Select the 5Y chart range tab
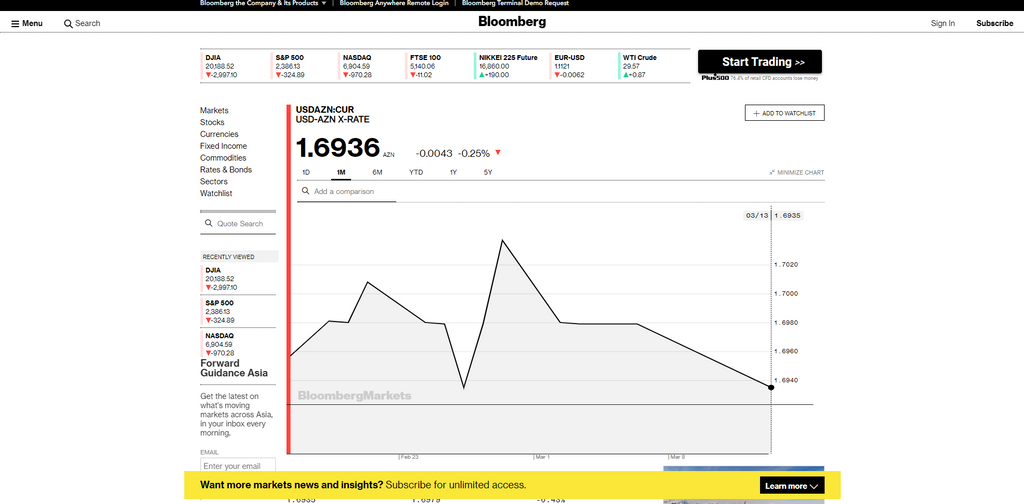 [x=488, y=172]
